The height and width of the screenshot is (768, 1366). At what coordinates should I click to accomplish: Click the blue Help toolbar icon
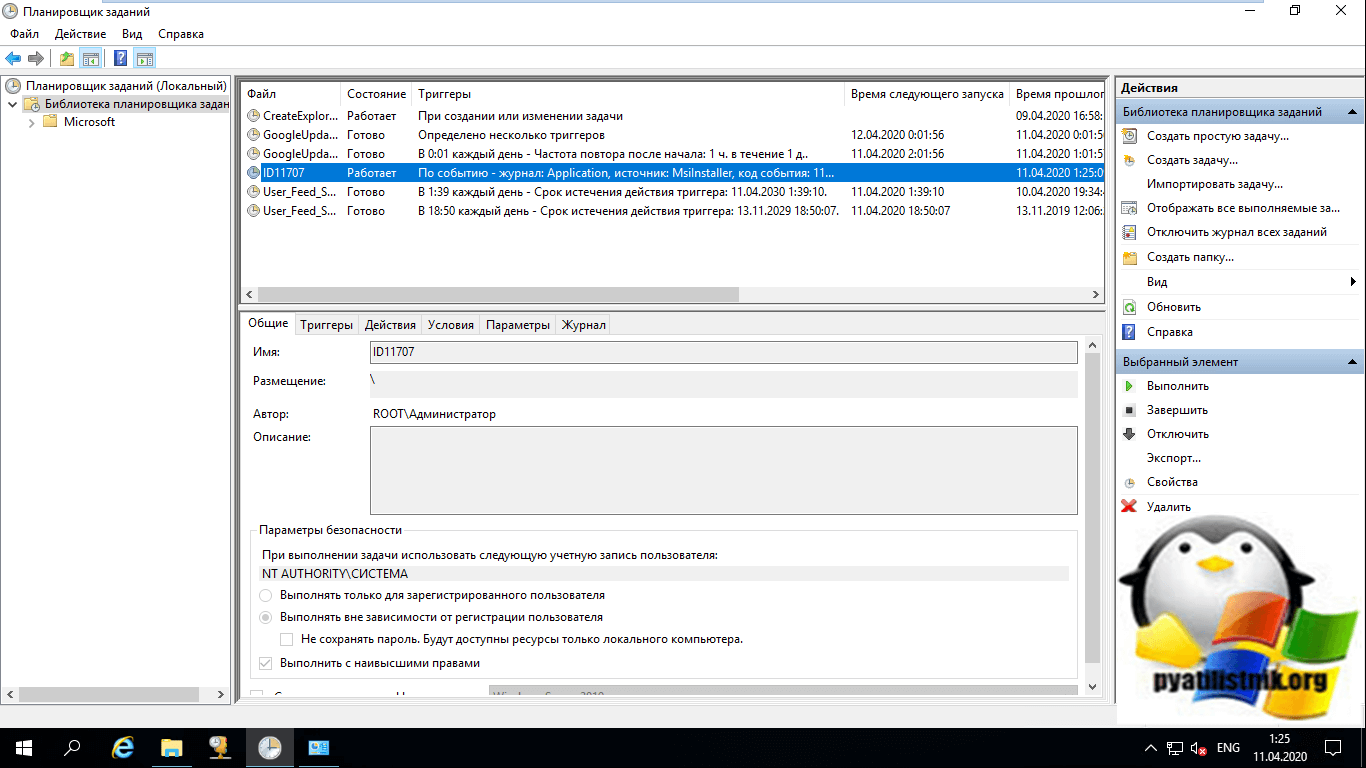coord(120,59)
